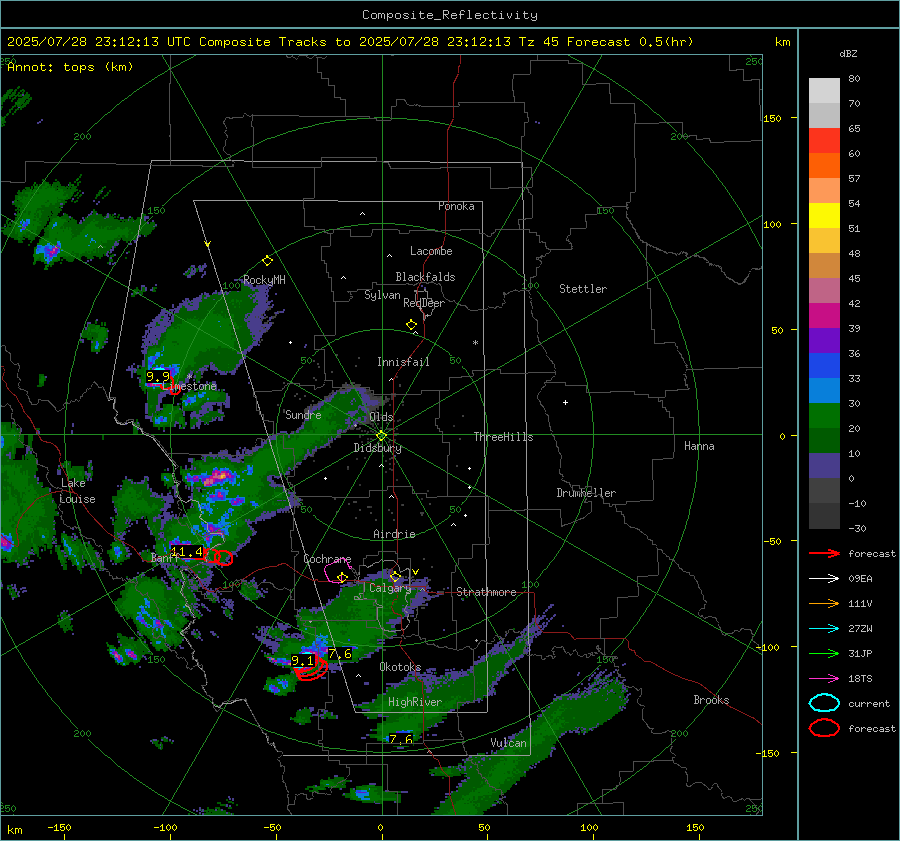The width and height of the screenshot is (900, 841).
Task: Click the yellow radar center marker at Didsbury
Action: click(382, 435)
